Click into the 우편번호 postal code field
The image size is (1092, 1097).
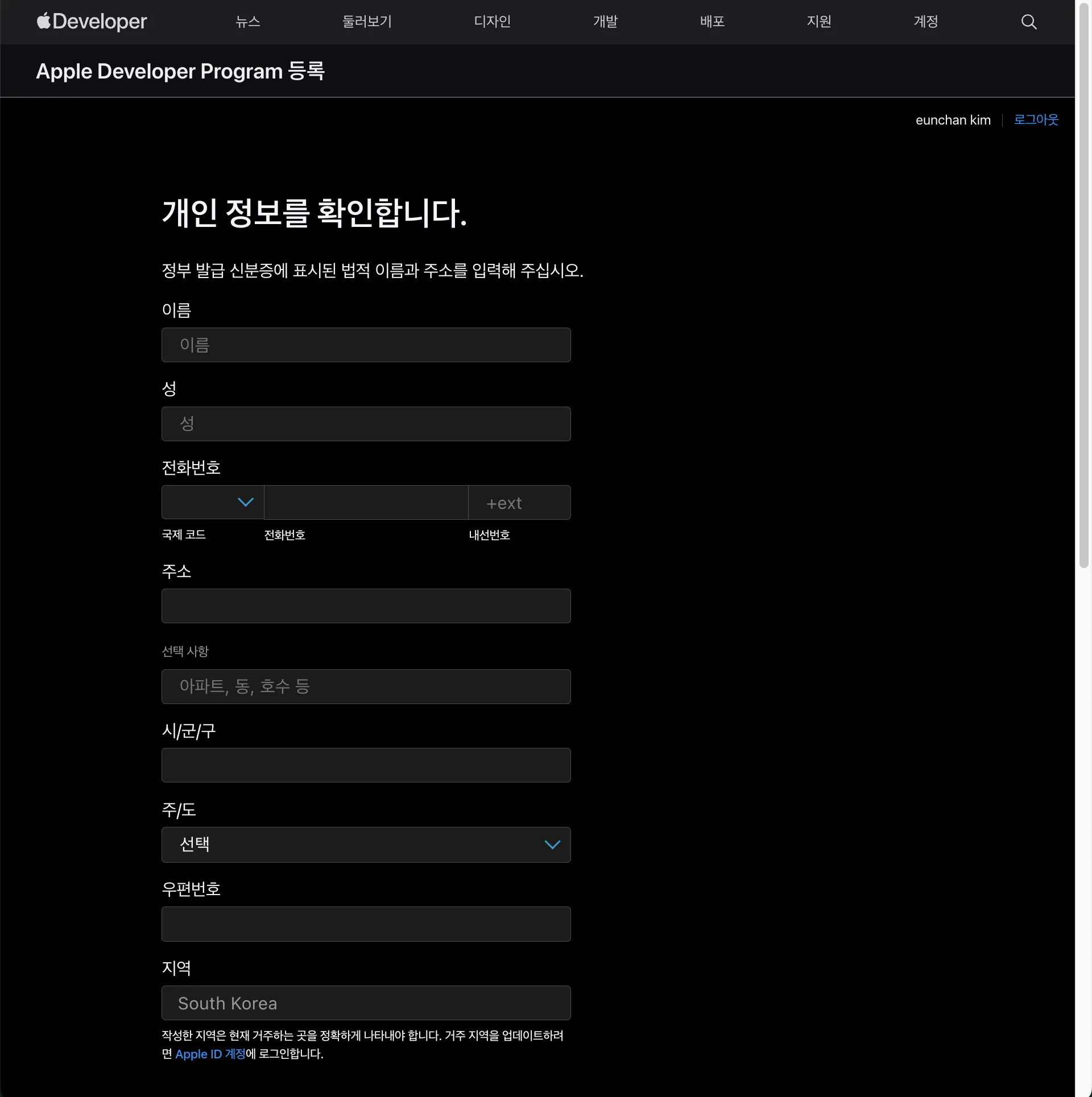pyautogui.click(x=366, y=924)
